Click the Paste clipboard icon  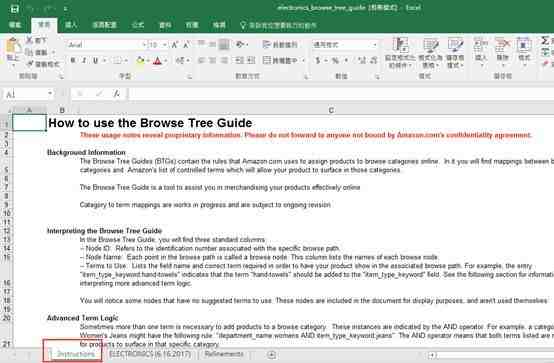13,46
